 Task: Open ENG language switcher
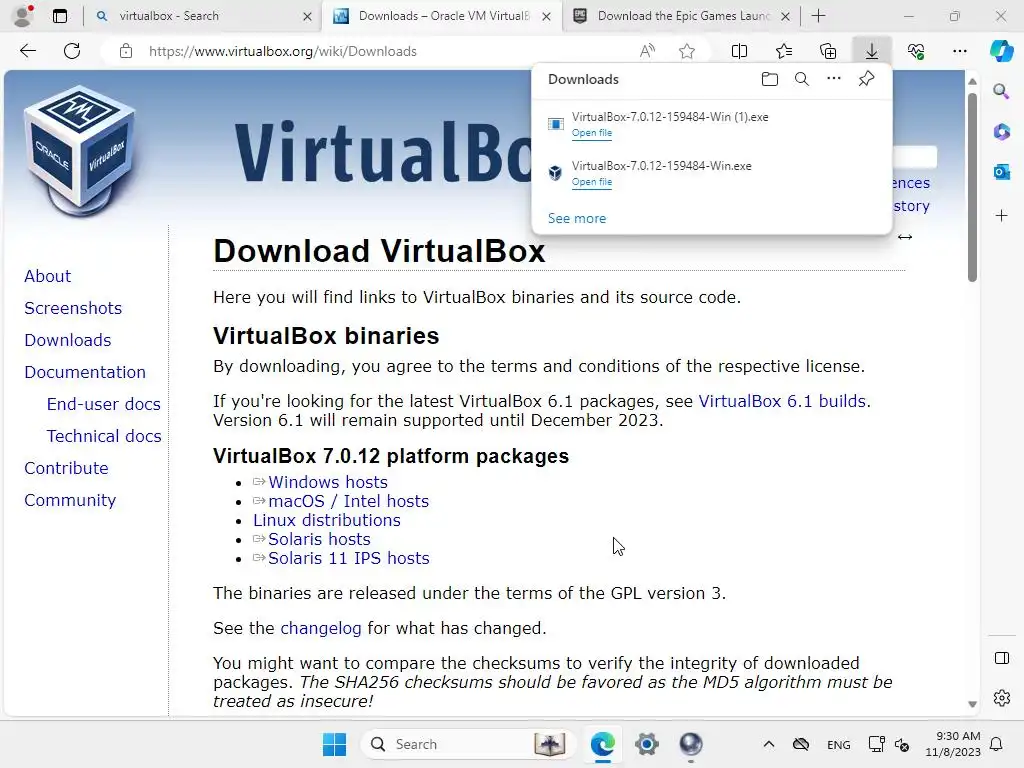pos(839,744)
